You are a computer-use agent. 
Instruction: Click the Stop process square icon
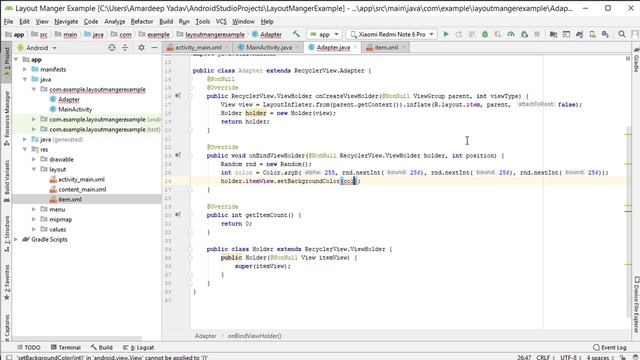pyautogui.click(x=537, y=34)
